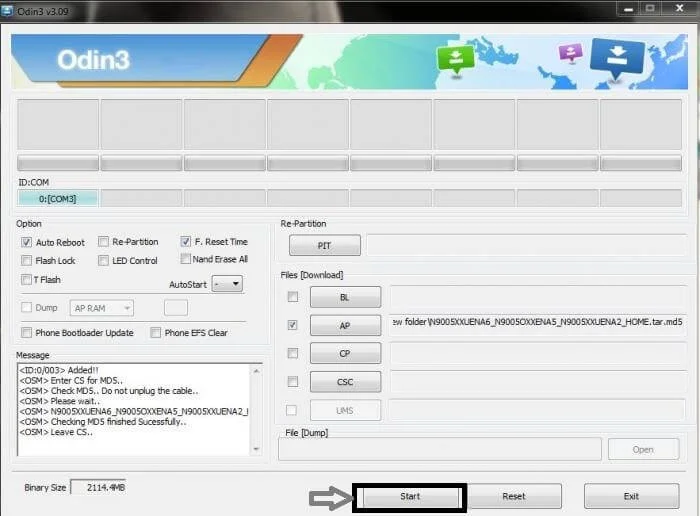The height and width of the screenshot is (516, 700).
Task: Click the Reset button
Action: [x=514, y=496]
